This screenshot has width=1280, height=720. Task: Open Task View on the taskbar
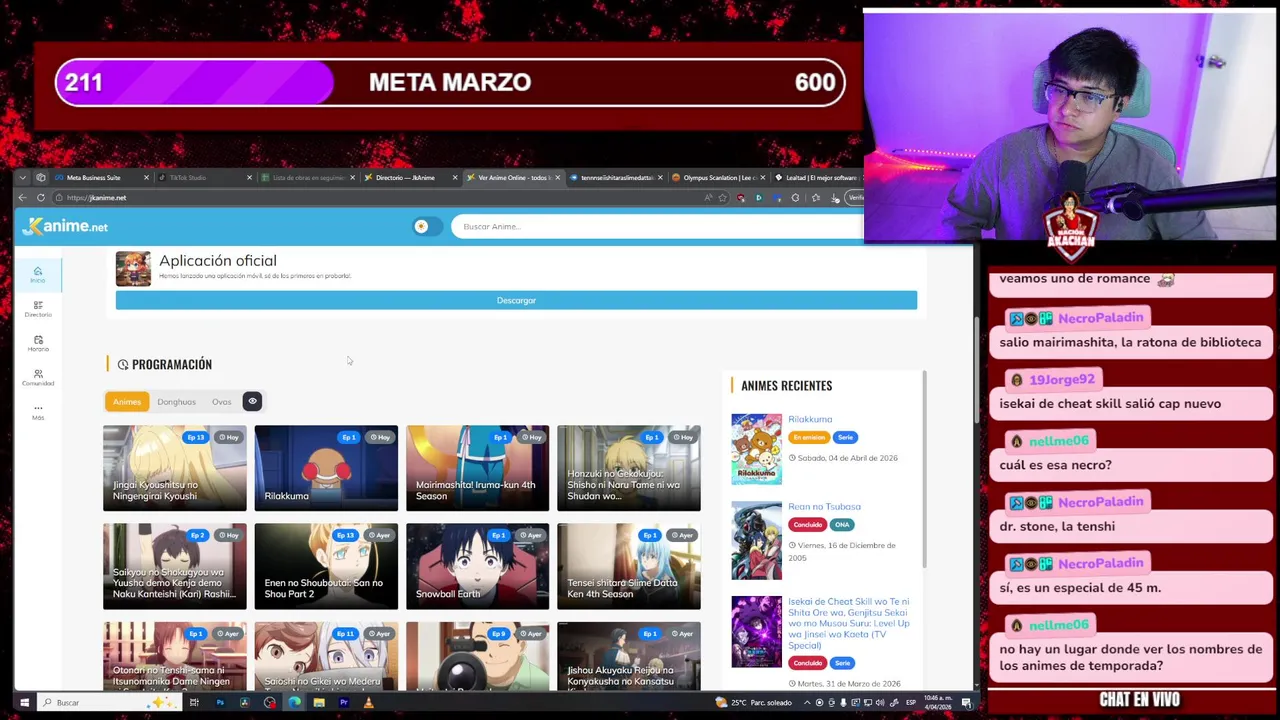pyautogui.click(x=194, y=703)
